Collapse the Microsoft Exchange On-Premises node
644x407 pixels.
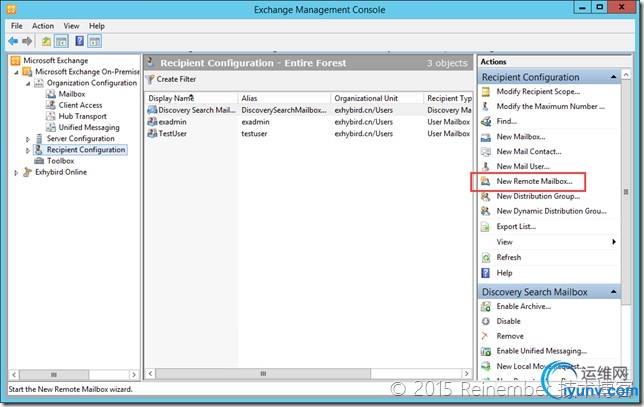tap(16, 72)
